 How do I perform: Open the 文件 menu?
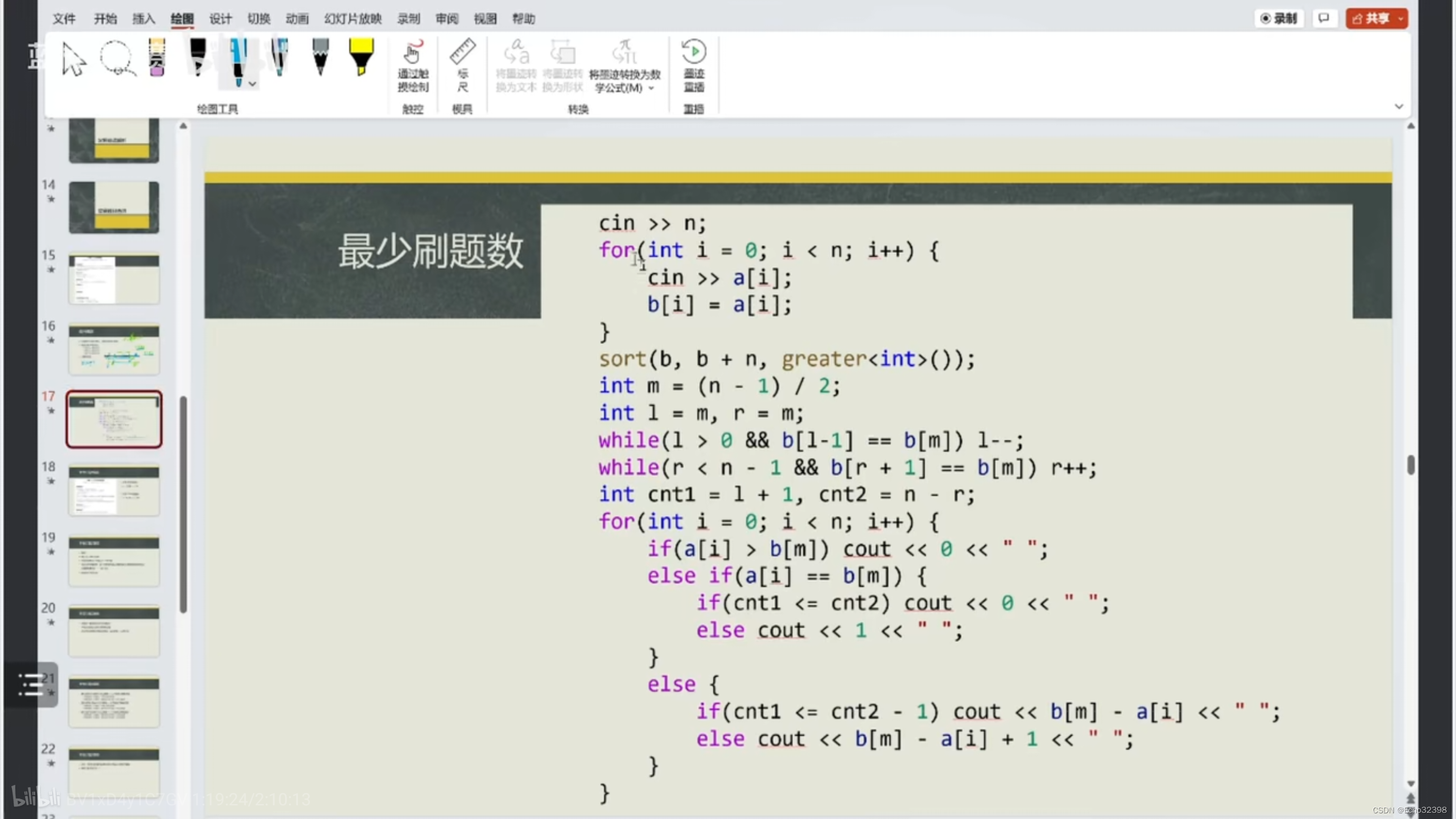[64, 19]
